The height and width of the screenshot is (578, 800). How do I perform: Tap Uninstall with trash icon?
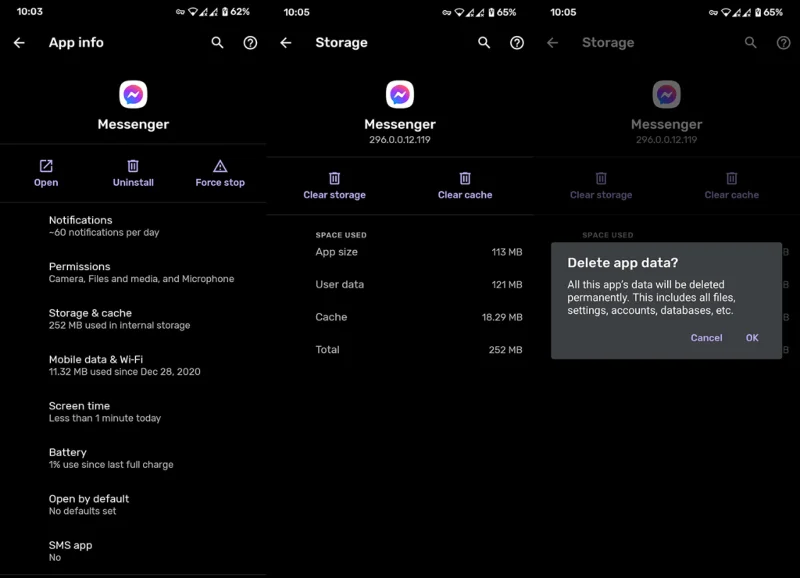pyautogui.click(x=133, y=173)
